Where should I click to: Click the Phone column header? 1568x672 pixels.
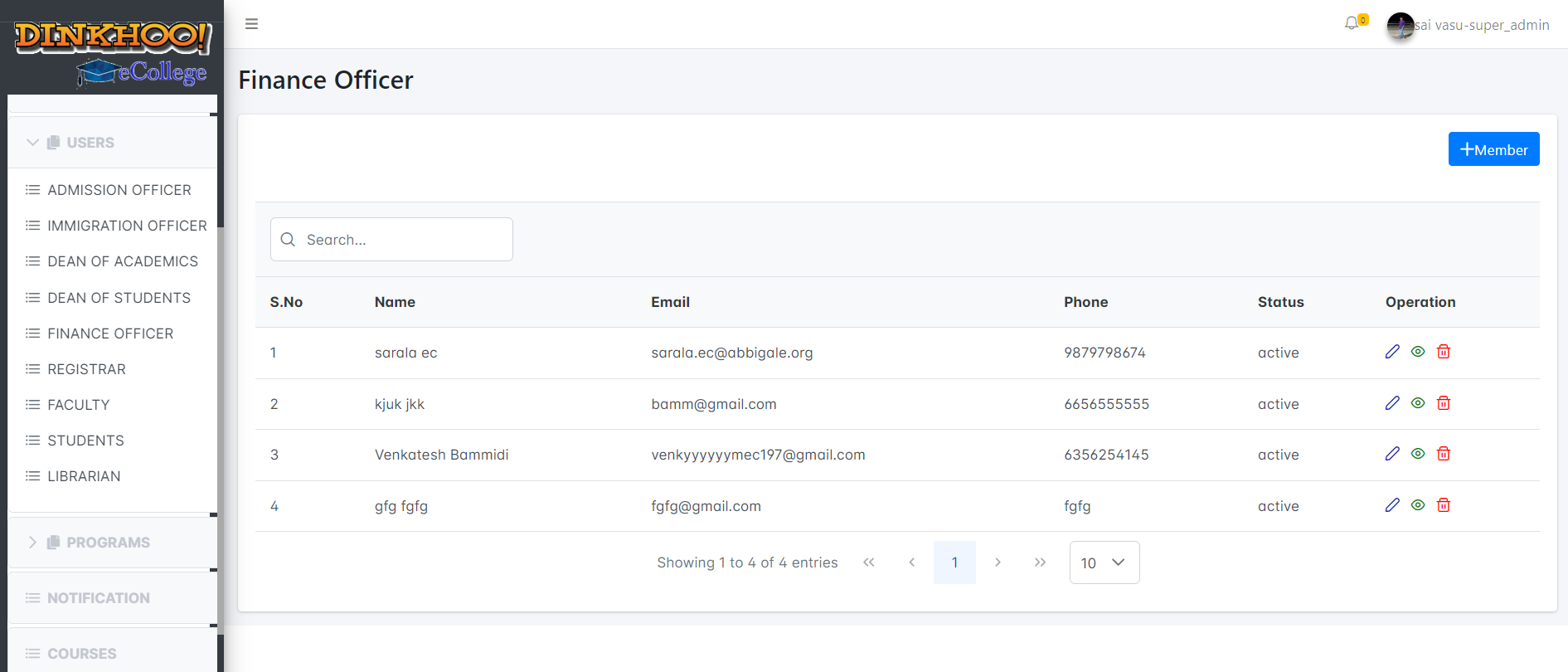pyautogui.click(x=1086, y=302)
